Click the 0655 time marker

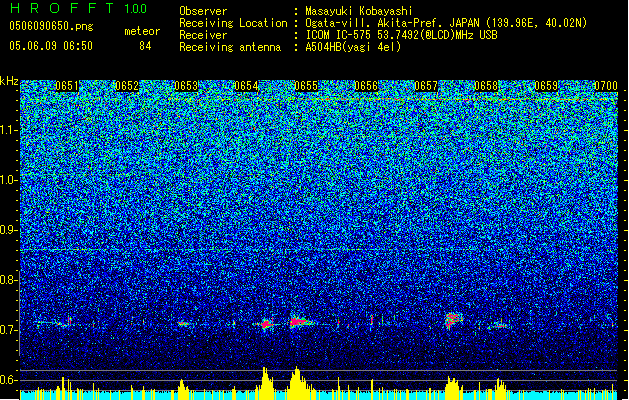tap(306, 86)
